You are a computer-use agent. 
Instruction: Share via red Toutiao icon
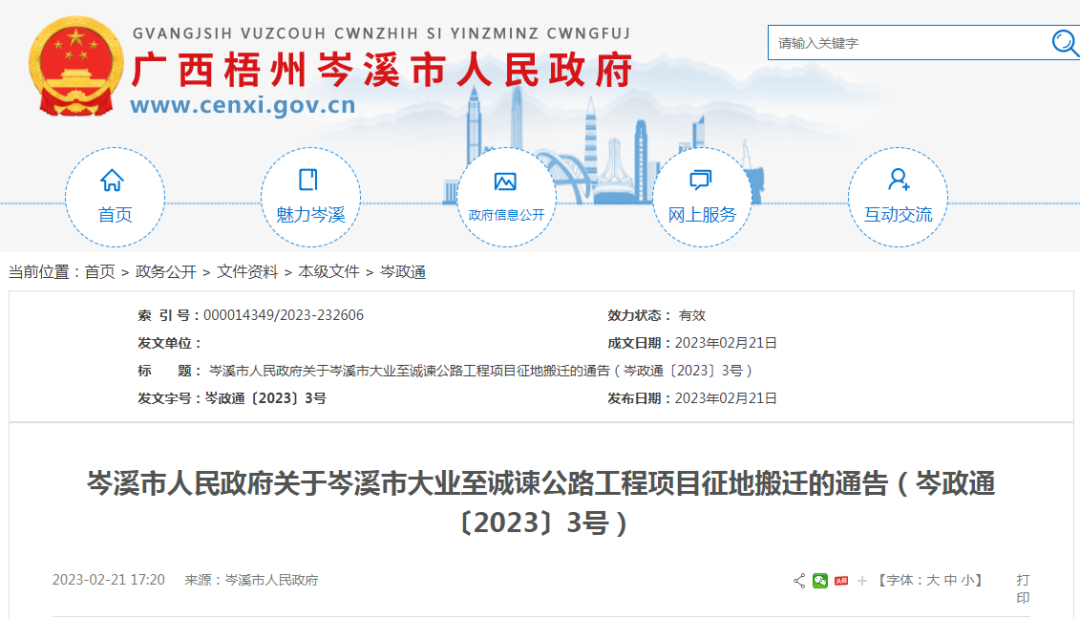click(841, 580)
